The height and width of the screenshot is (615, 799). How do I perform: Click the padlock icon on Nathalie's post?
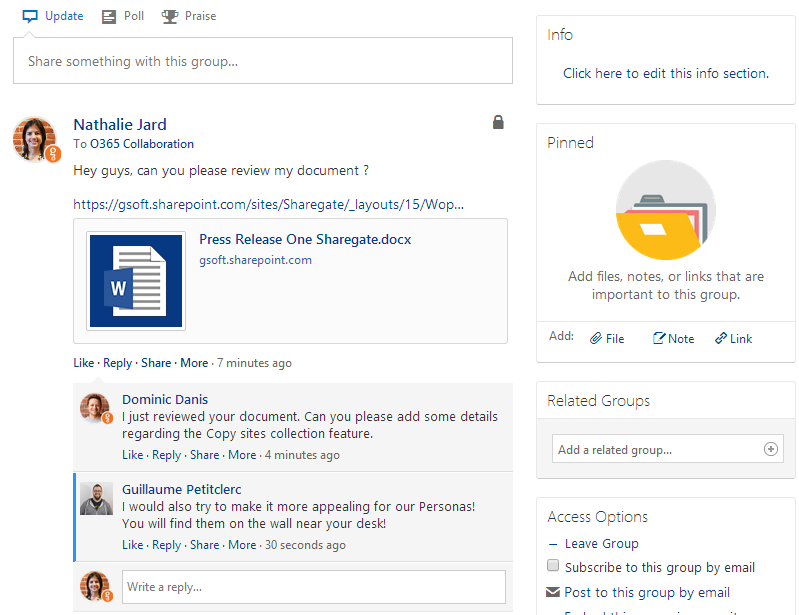[498, 122]
